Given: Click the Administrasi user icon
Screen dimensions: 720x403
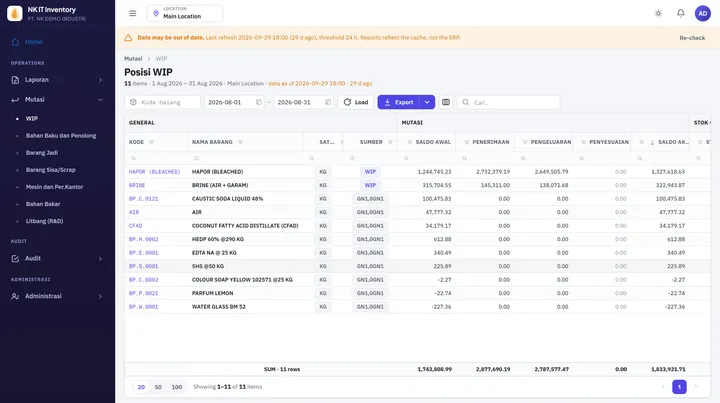Looking at the screenshot, I should pos(15,296).
